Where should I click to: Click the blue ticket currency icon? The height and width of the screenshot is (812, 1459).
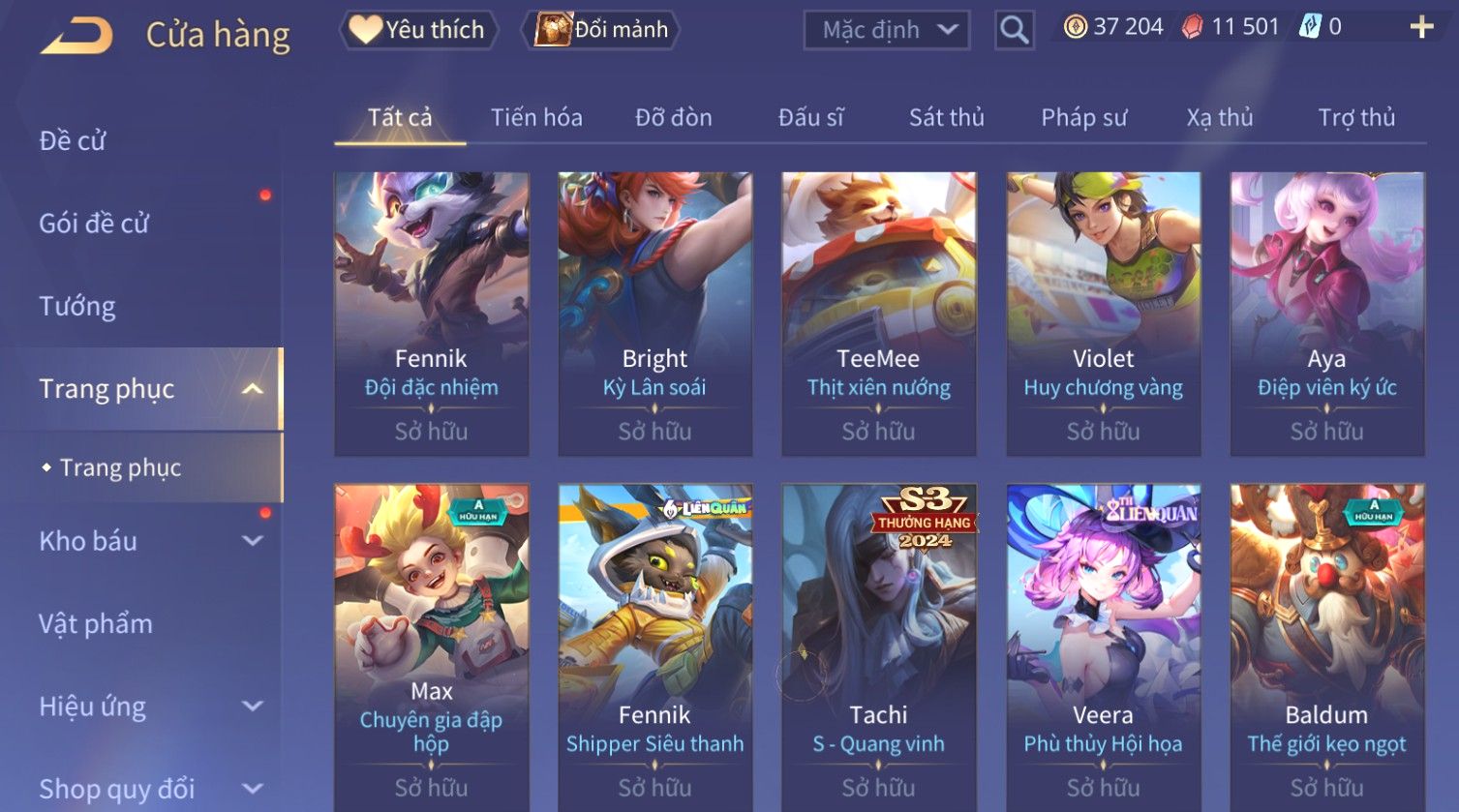[x=1310, y=27]
